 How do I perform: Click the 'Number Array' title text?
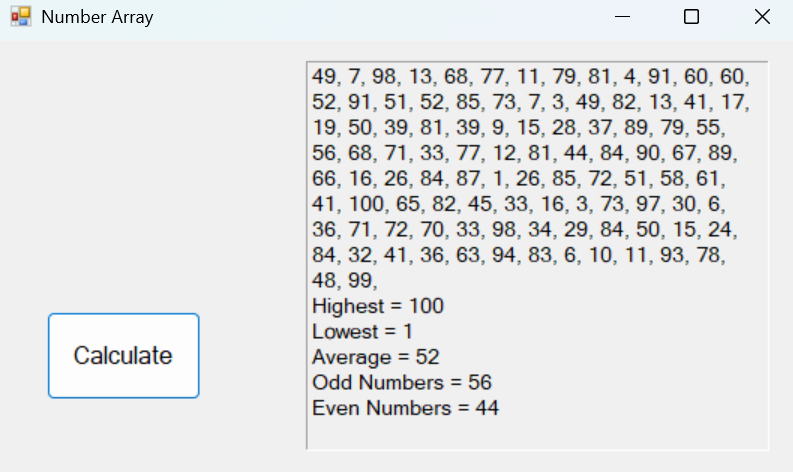[x=97, y=17]
